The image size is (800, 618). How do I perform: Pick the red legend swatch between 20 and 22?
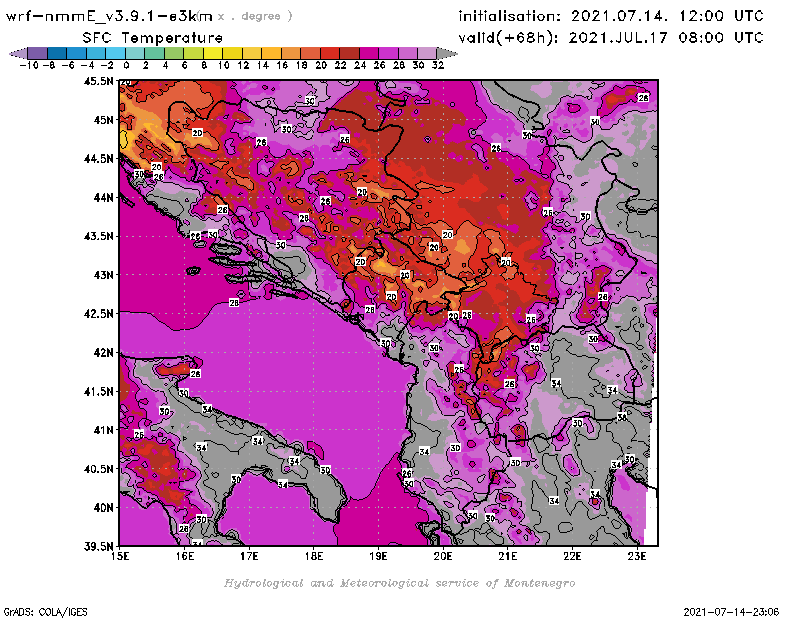click(x=330, y=53)
